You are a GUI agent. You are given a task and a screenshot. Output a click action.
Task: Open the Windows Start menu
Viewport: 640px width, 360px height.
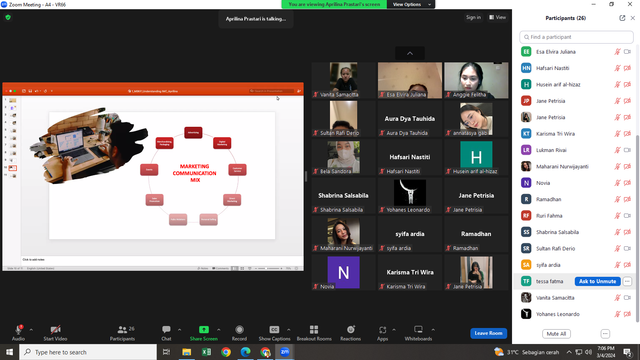click(x=9, y=352)
